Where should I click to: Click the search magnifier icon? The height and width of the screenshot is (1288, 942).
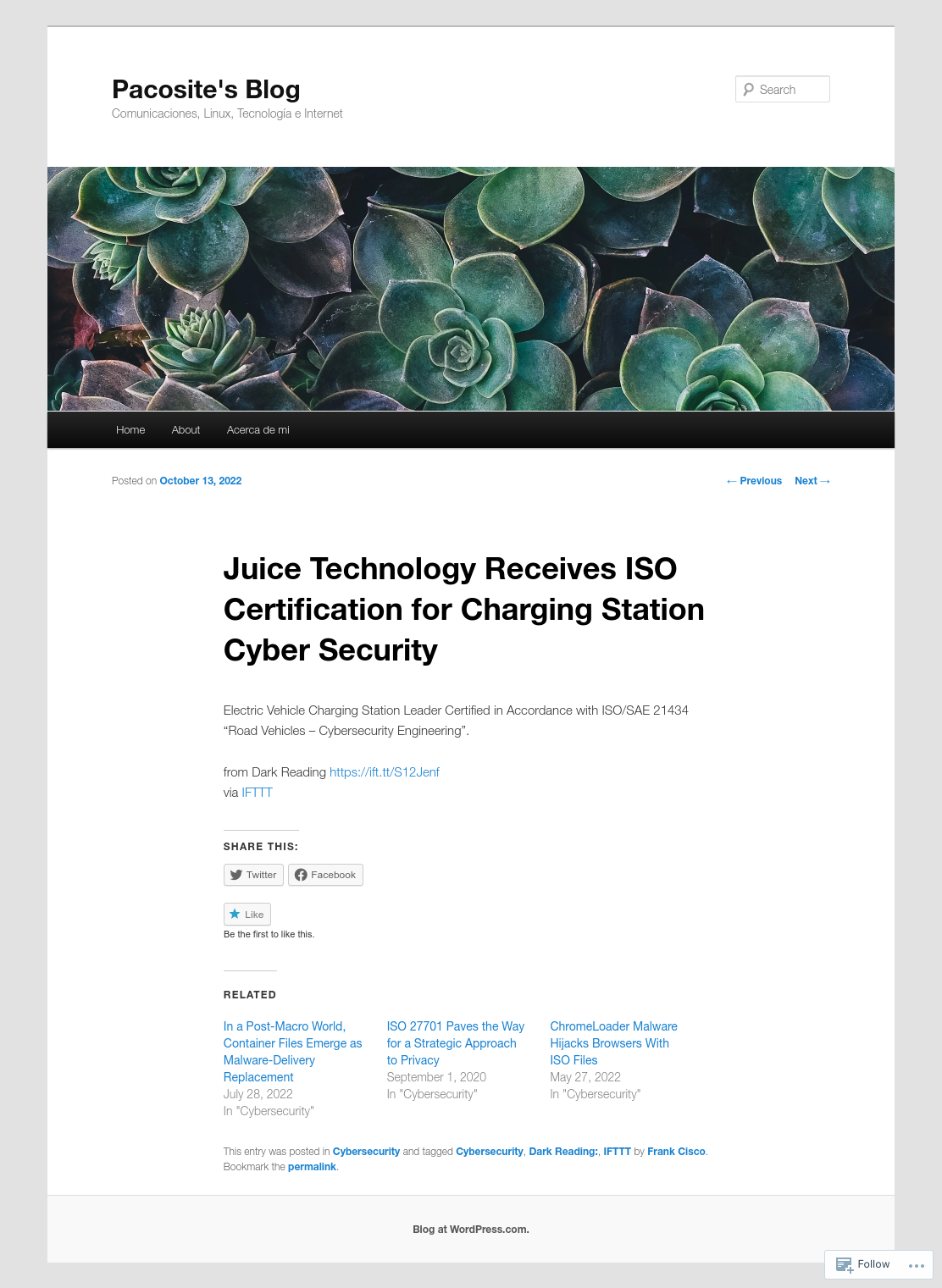749,89
